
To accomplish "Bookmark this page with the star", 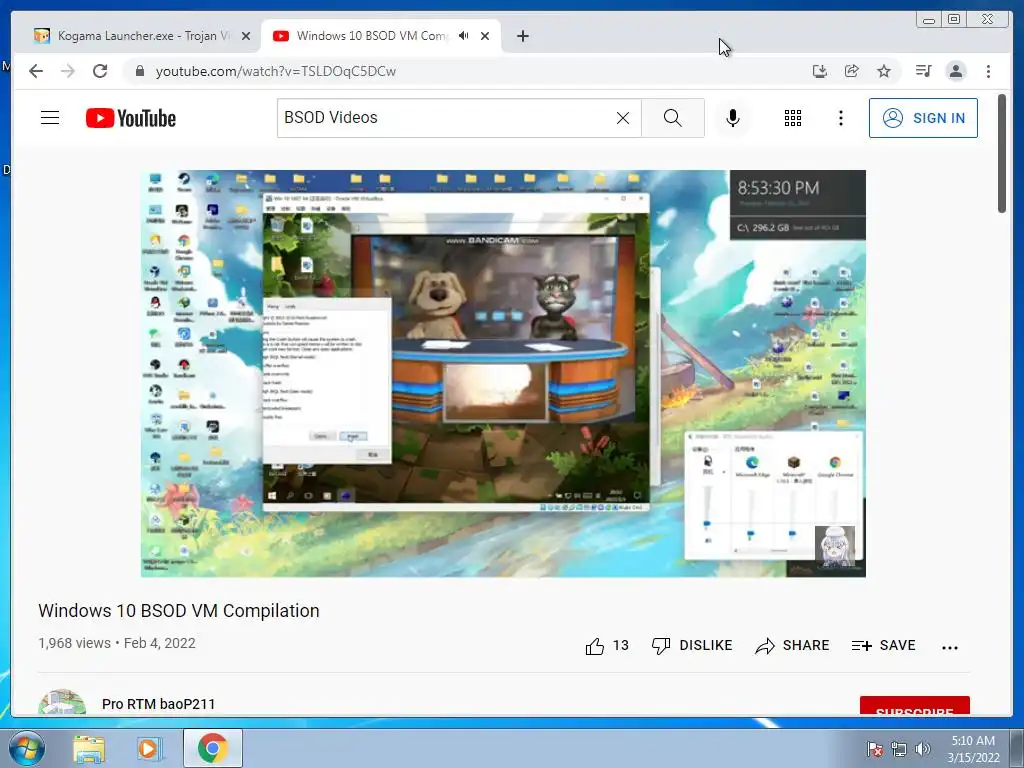I will tap(884, 71).
